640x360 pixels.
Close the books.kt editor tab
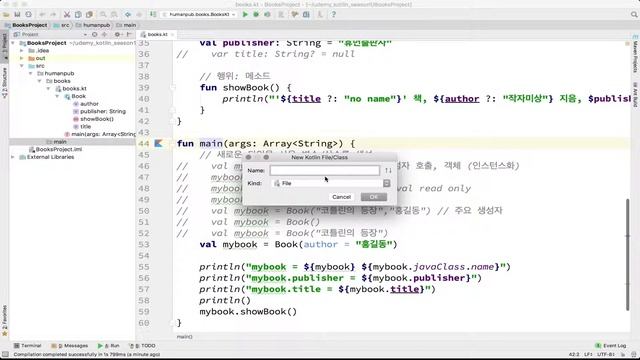click(x=172, y=35)
